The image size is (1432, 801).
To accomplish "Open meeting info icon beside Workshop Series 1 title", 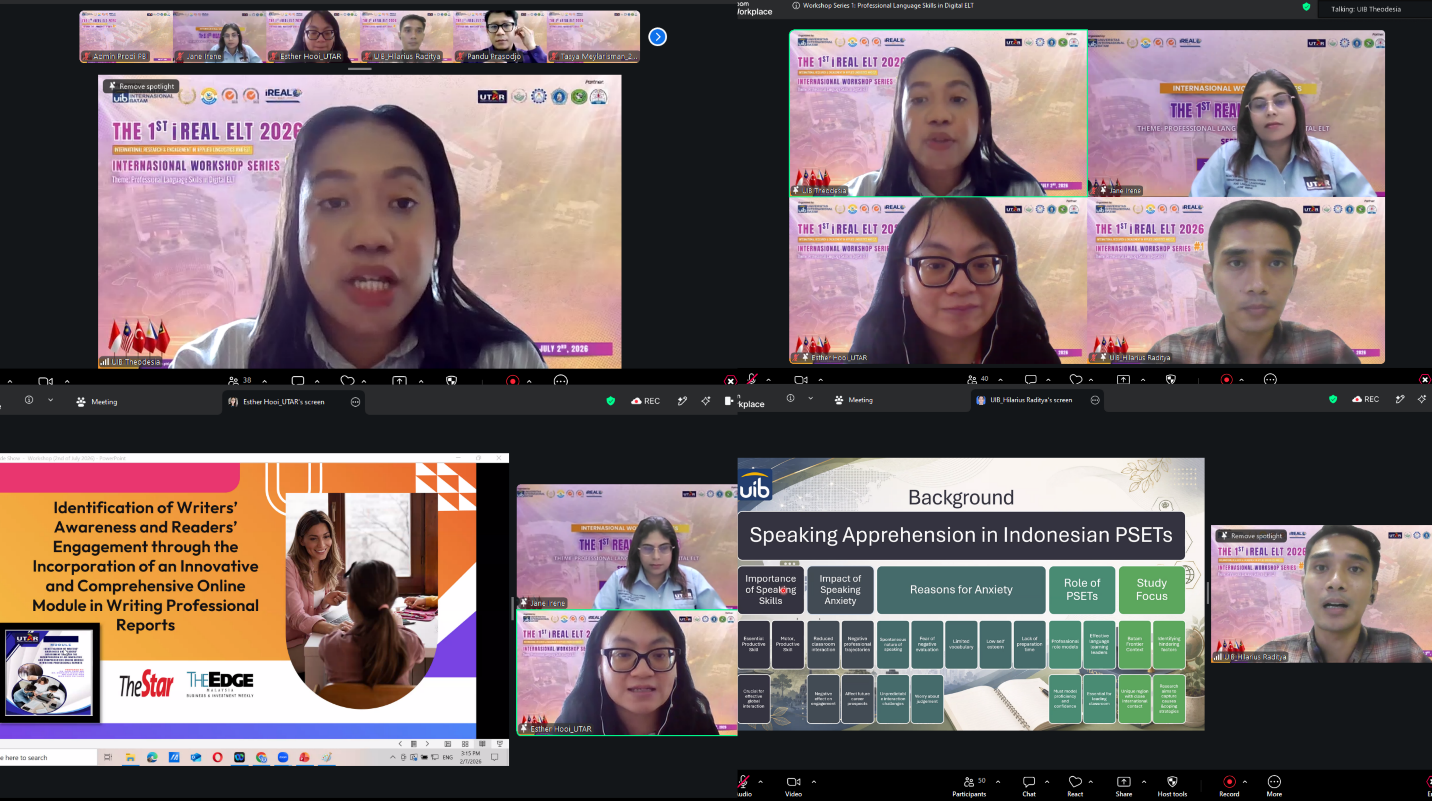I will pyautogui.click(x=796, y=6).
